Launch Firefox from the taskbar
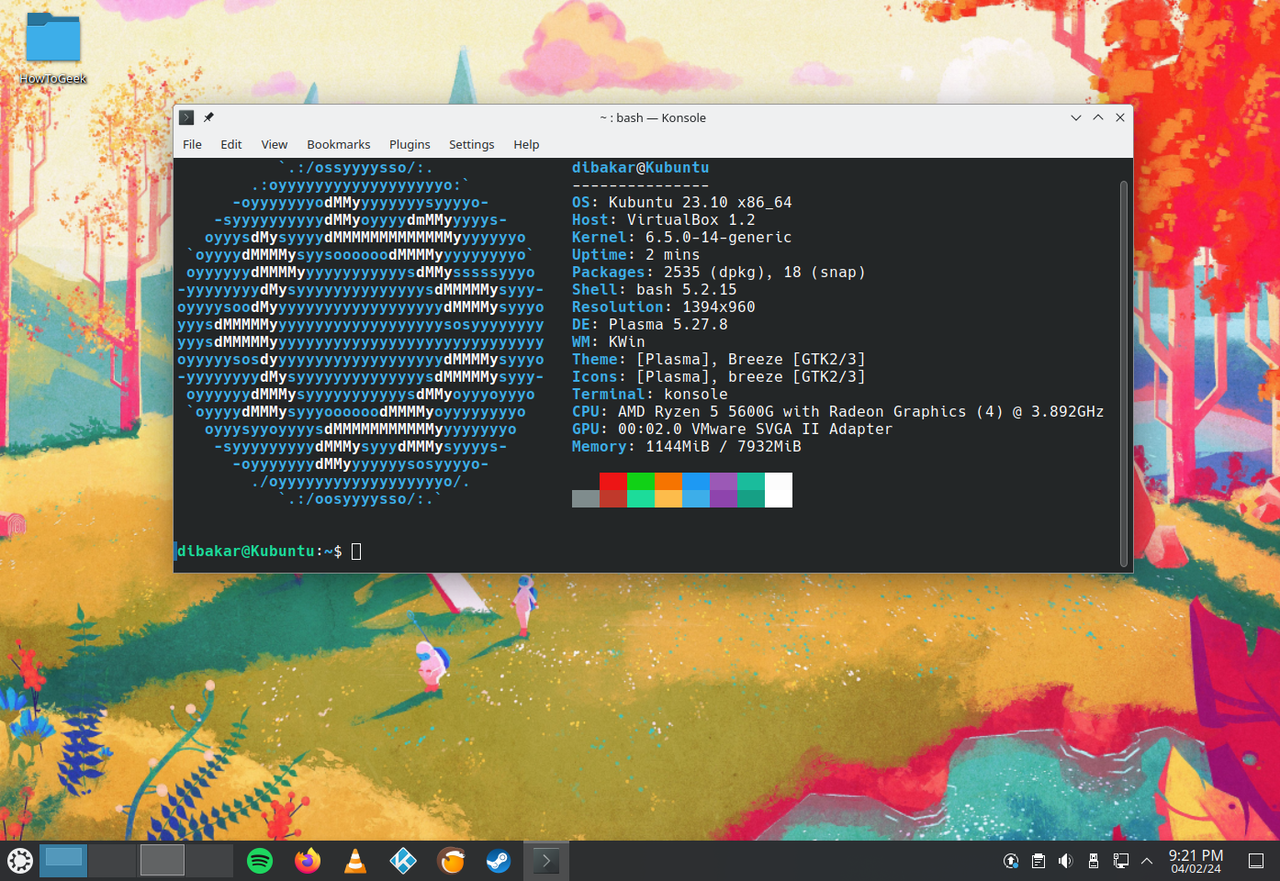The image size is (1280, 881). tap(307, 860)
